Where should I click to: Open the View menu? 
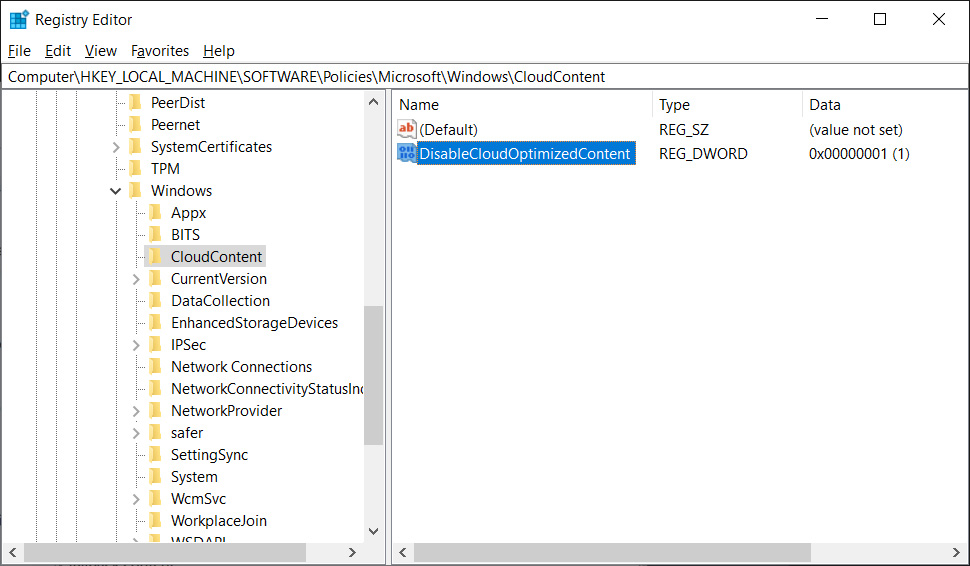click(x=101, y=51)
